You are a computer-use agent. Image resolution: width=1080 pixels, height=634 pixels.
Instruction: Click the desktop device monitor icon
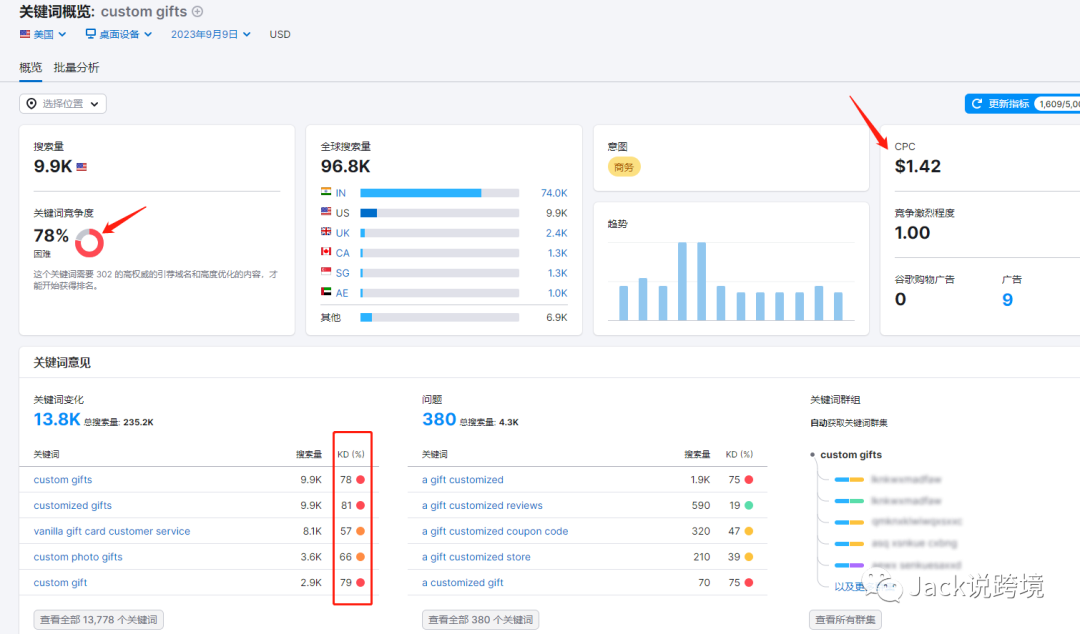pos(90,34)
